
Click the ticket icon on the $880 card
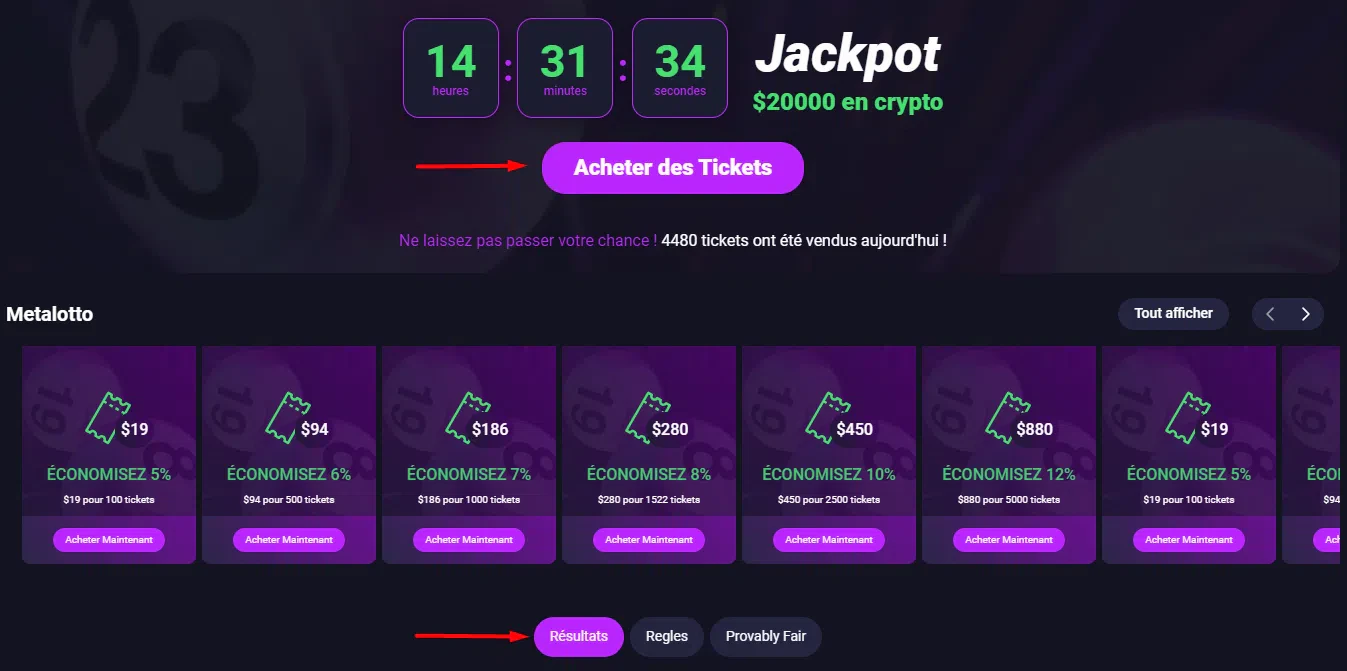click(x=1003, y=417)
